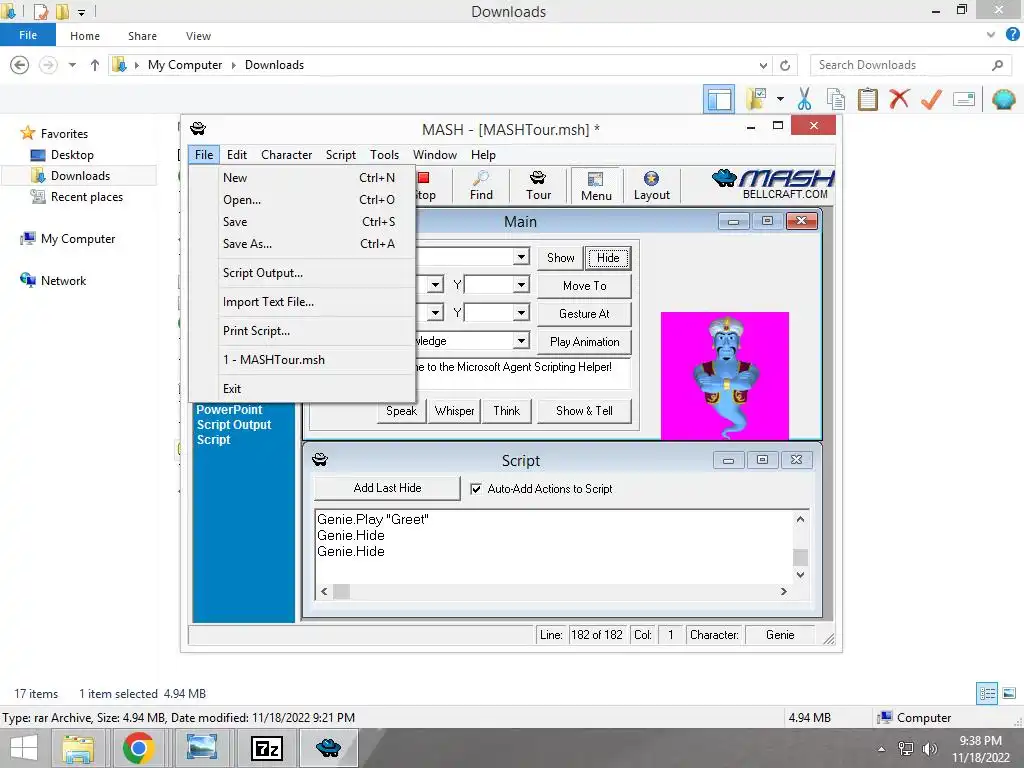Viewport: 1024px width, 768px height.
Task: Expand the dropdown left of Show button
Action: (520, 257)
